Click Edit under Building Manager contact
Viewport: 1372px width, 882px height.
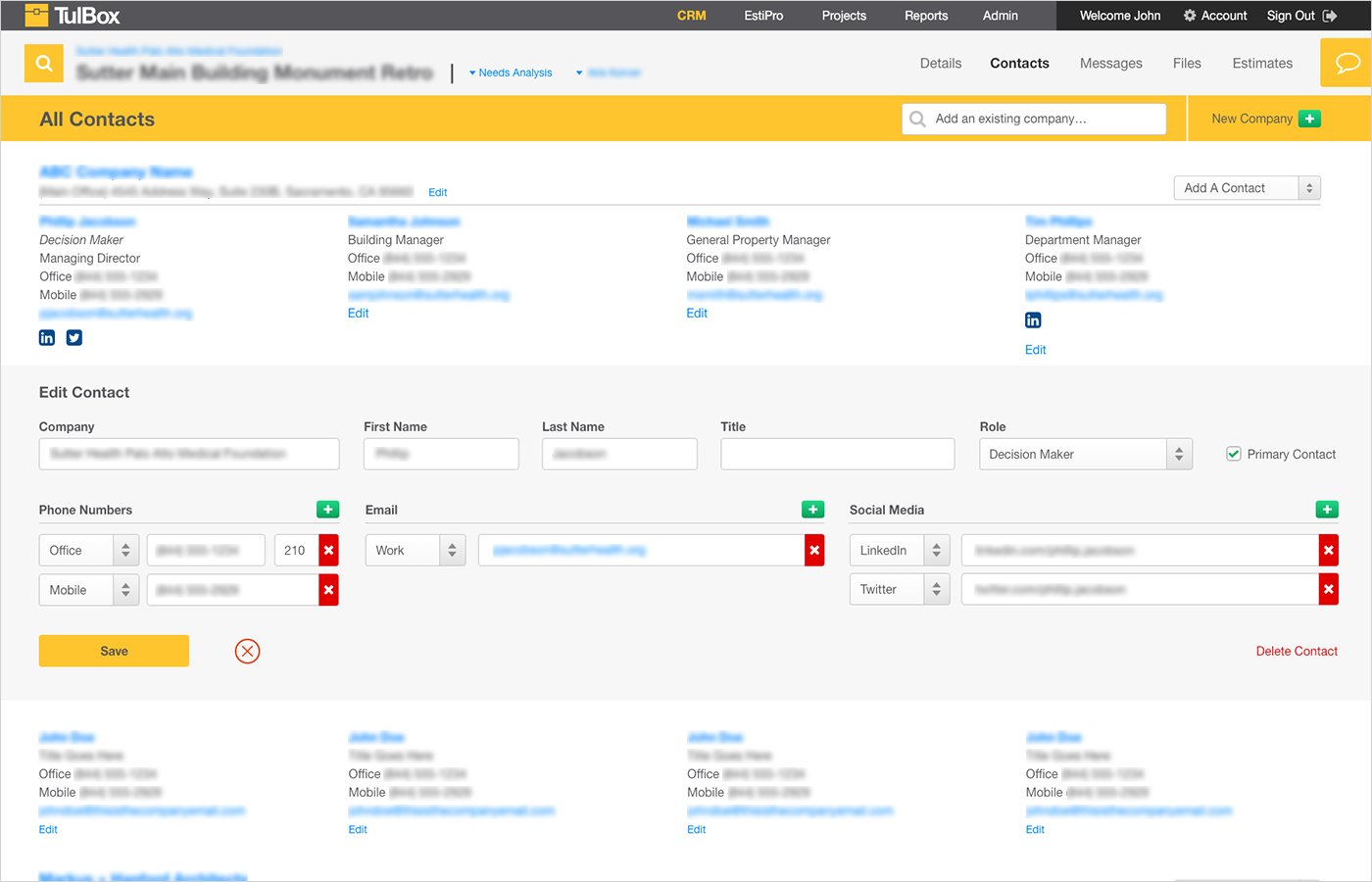[359, 314]
